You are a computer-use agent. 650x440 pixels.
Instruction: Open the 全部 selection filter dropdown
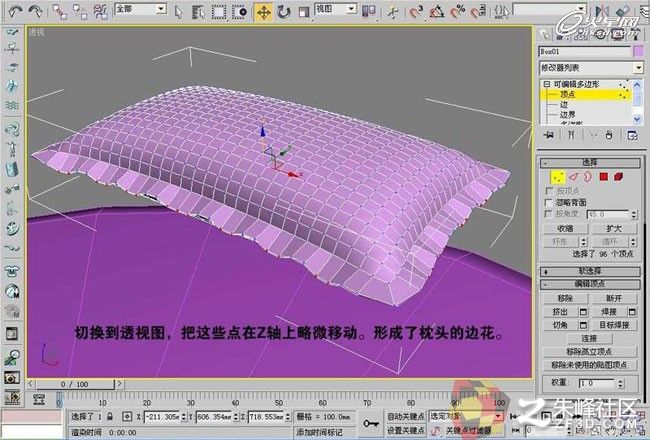tap(161, 8)
